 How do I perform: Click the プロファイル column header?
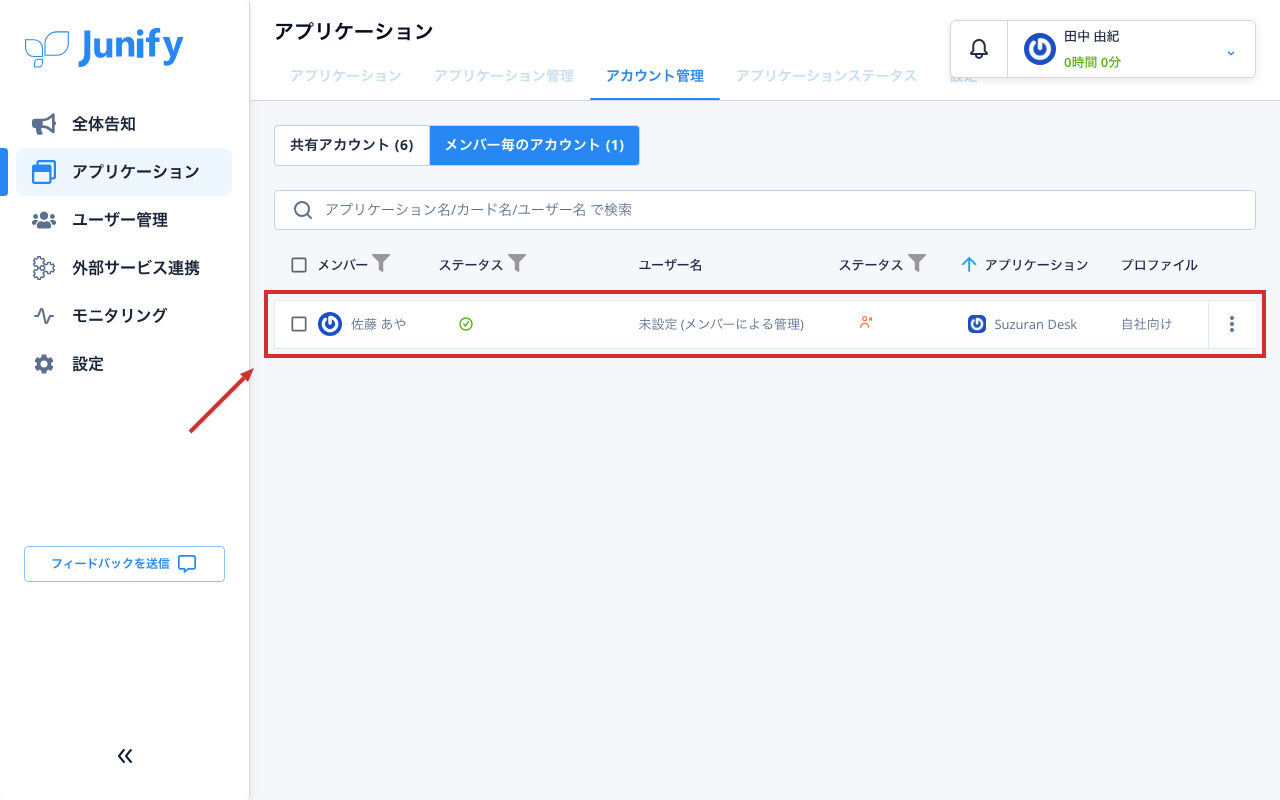tap(1159, 265)
